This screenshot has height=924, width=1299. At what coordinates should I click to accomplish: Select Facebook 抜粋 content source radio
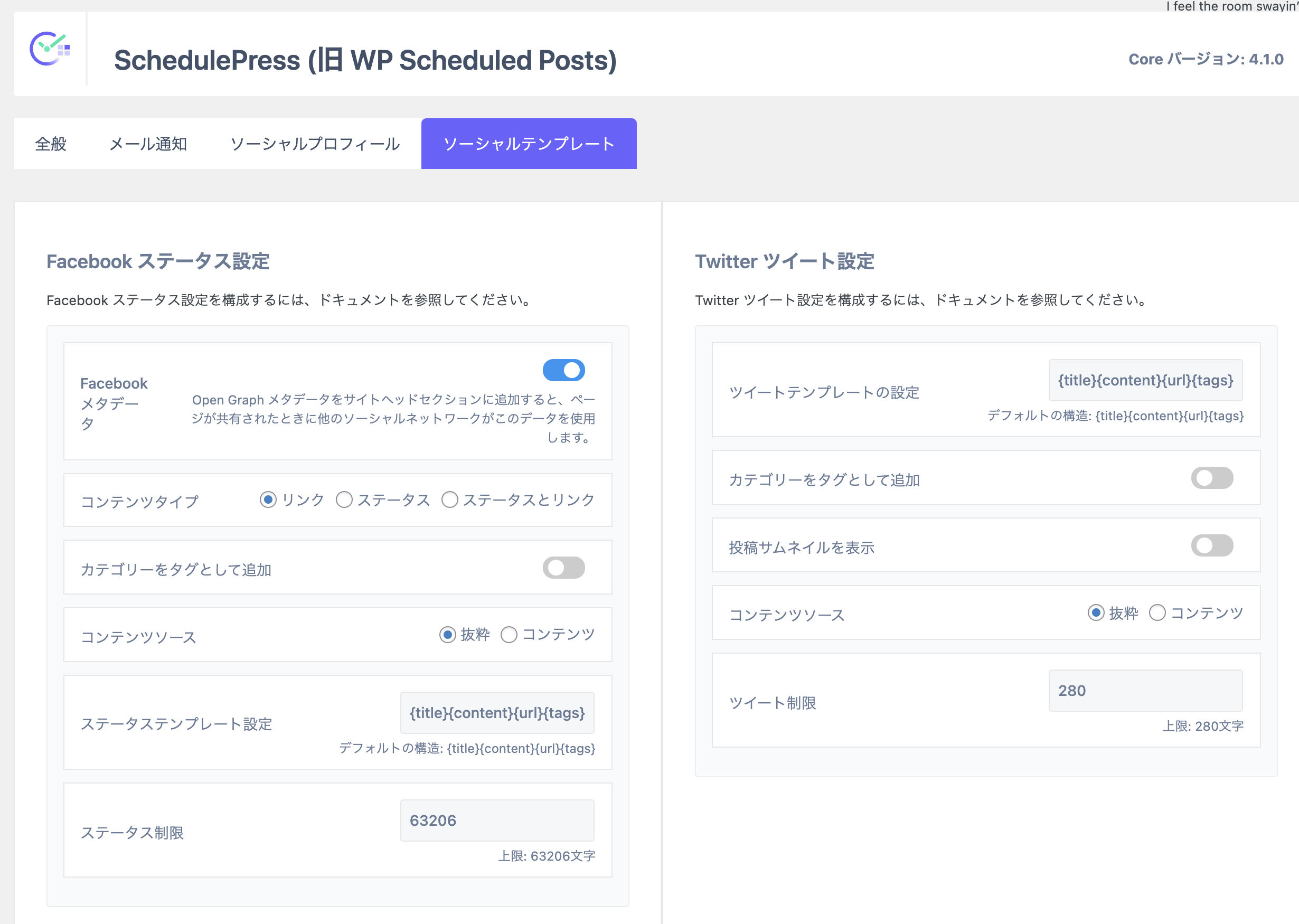pyautogui.click(x=448, y=635)
